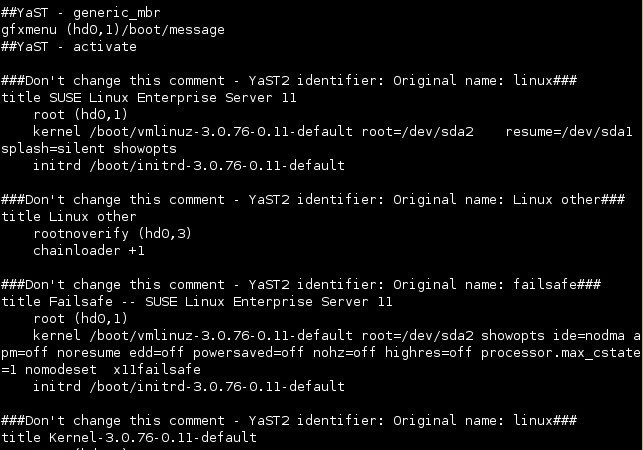Click the 'title Linux other' line
This screenshot has width=643, height=450.
coord(68,217)
